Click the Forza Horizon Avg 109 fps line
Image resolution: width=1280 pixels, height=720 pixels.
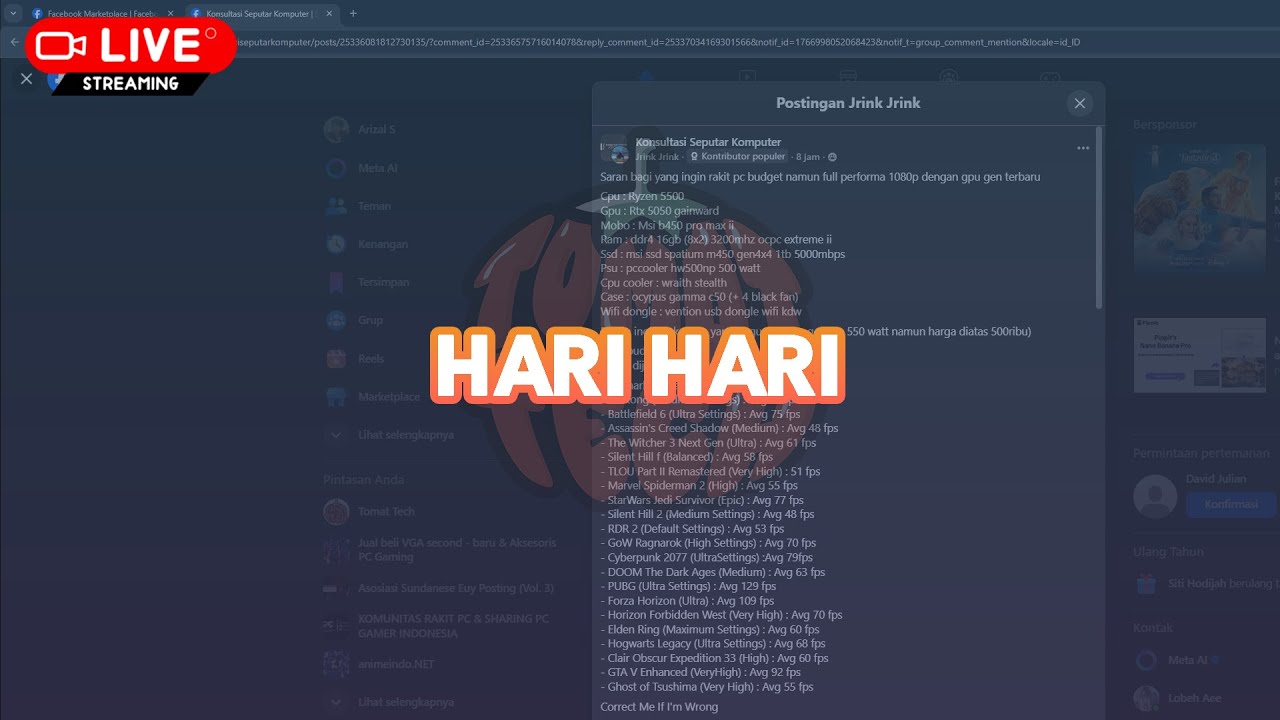(x=688, y=601)
